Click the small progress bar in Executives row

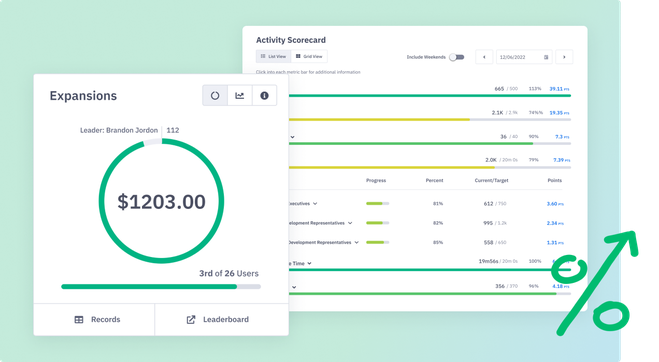pos(377,203)
